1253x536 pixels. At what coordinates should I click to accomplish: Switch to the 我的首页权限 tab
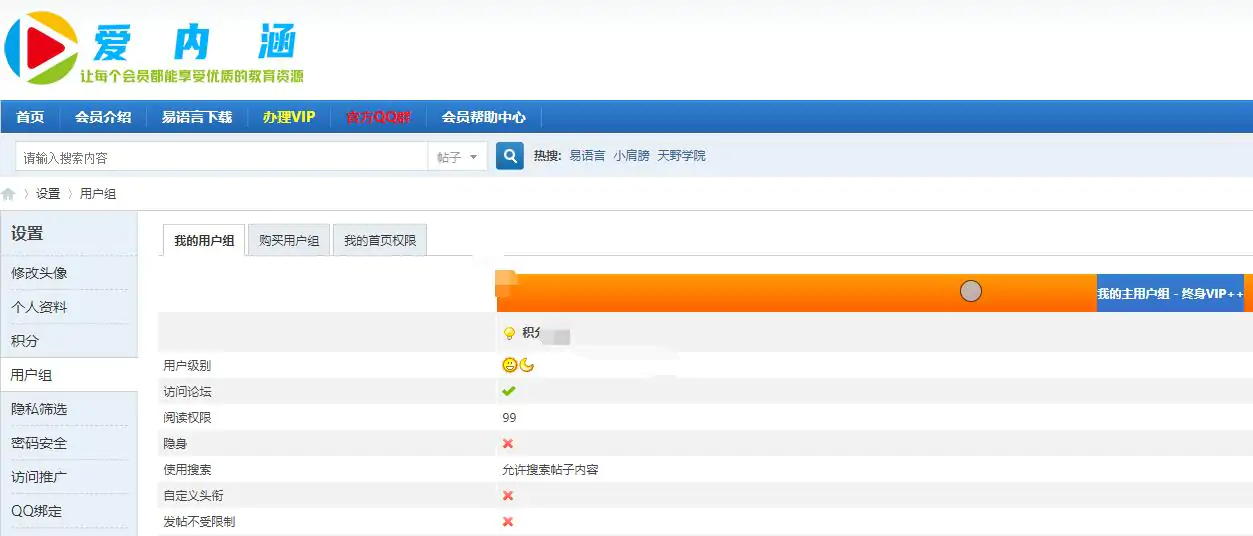pyautogui.click(x=380, y=240)
